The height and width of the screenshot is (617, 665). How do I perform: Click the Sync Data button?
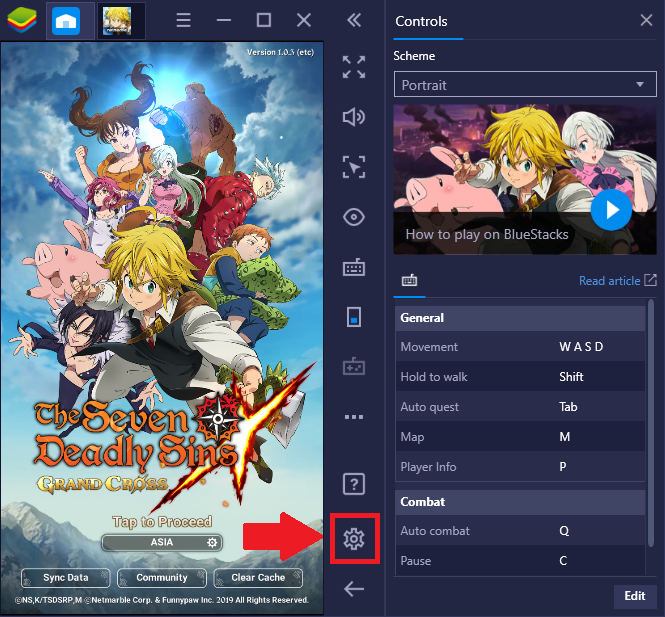click(x=66, y=578)
